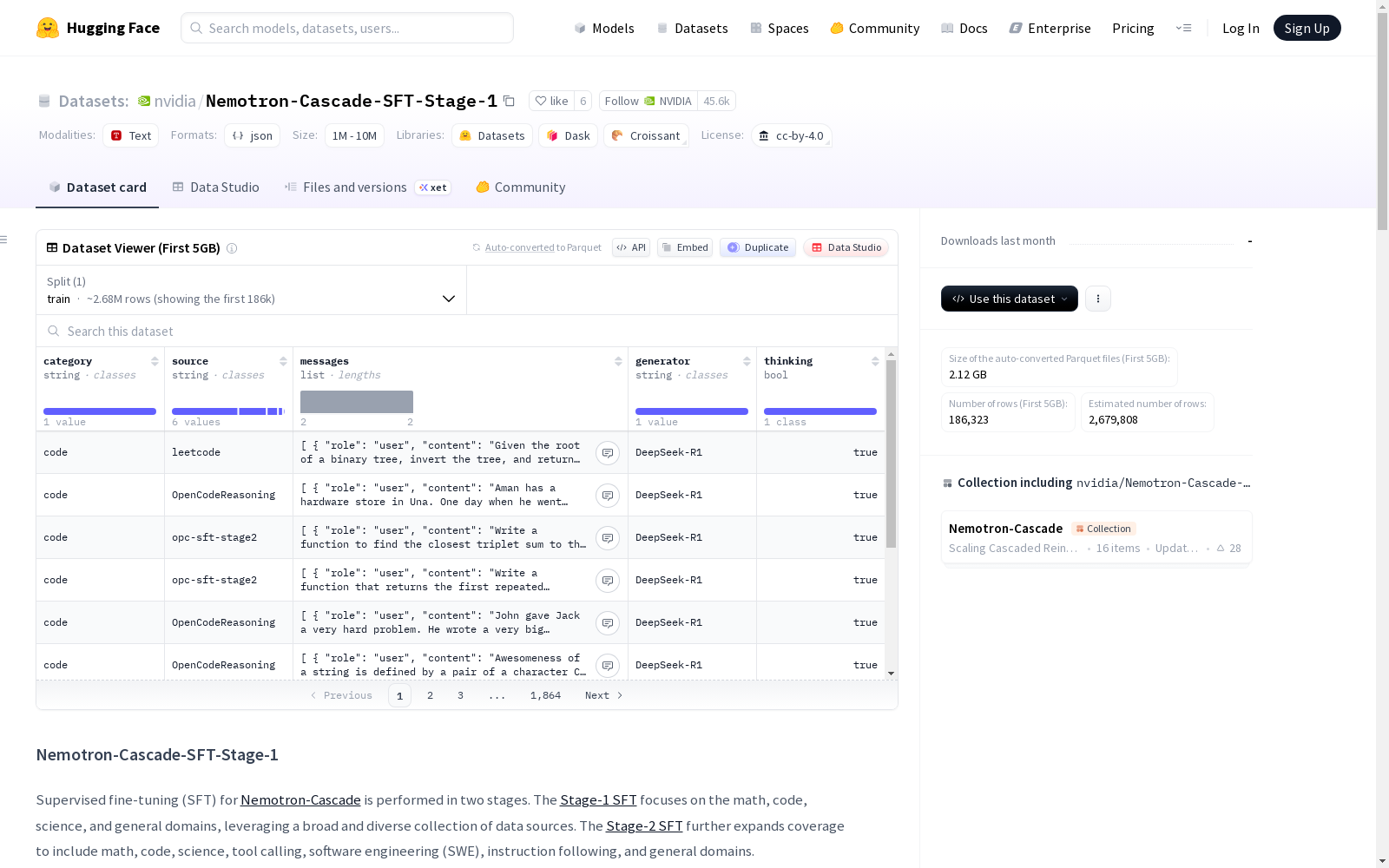Click the nvidia owner link in title
Image resolution: width=1389 pixels, height=868 pixels.
175,101
